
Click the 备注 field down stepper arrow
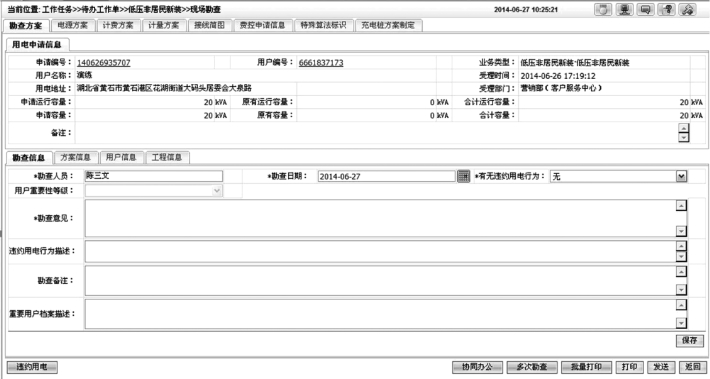[683, 137]
